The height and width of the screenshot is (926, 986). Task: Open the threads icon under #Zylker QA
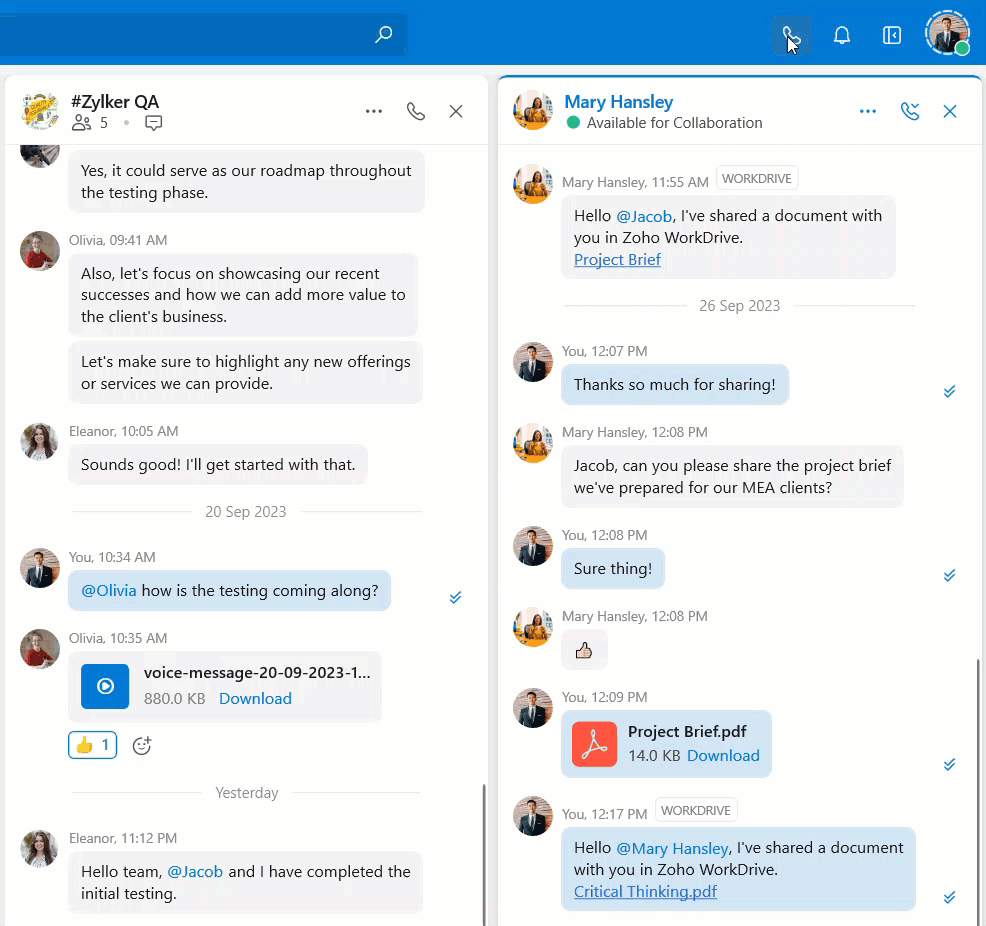point(153,123)
